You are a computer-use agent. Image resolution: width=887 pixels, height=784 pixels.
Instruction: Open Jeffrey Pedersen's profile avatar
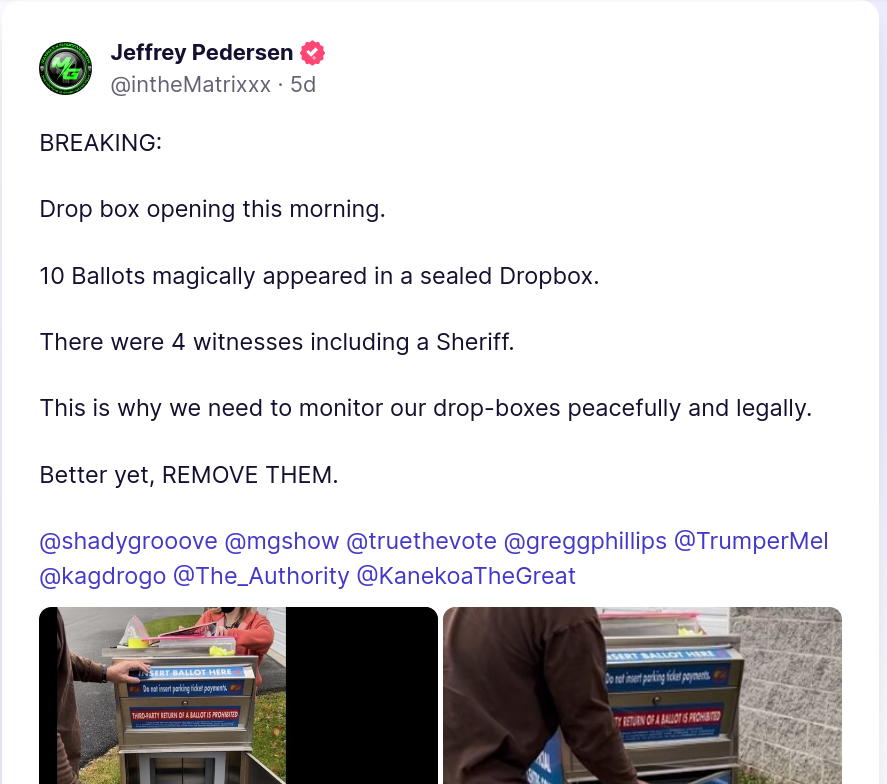point(66,68)
